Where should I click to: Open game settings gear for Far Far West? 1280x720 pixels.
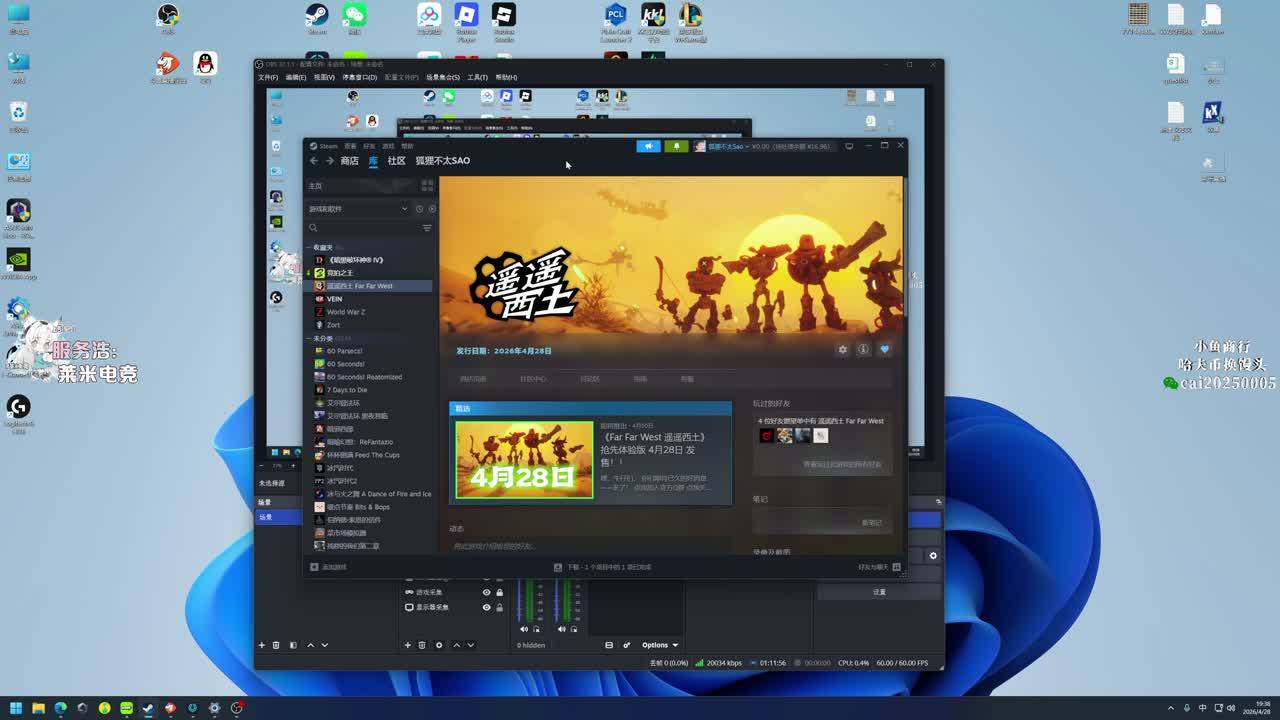click(842, 350)
